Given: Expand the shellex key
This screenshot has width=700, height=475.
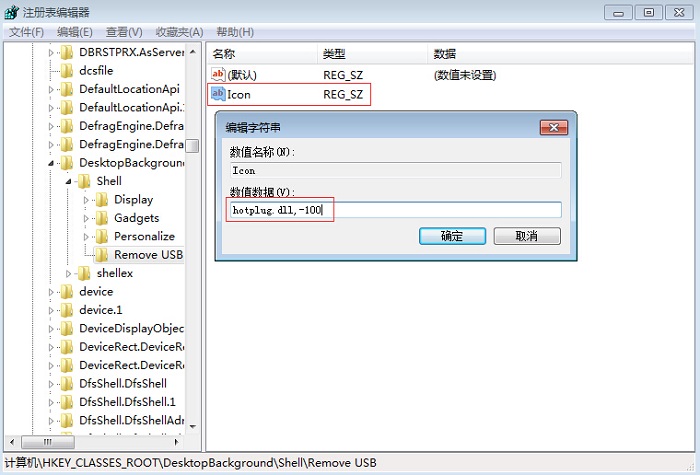Looking at the screenshot, I should coord(68,273).
